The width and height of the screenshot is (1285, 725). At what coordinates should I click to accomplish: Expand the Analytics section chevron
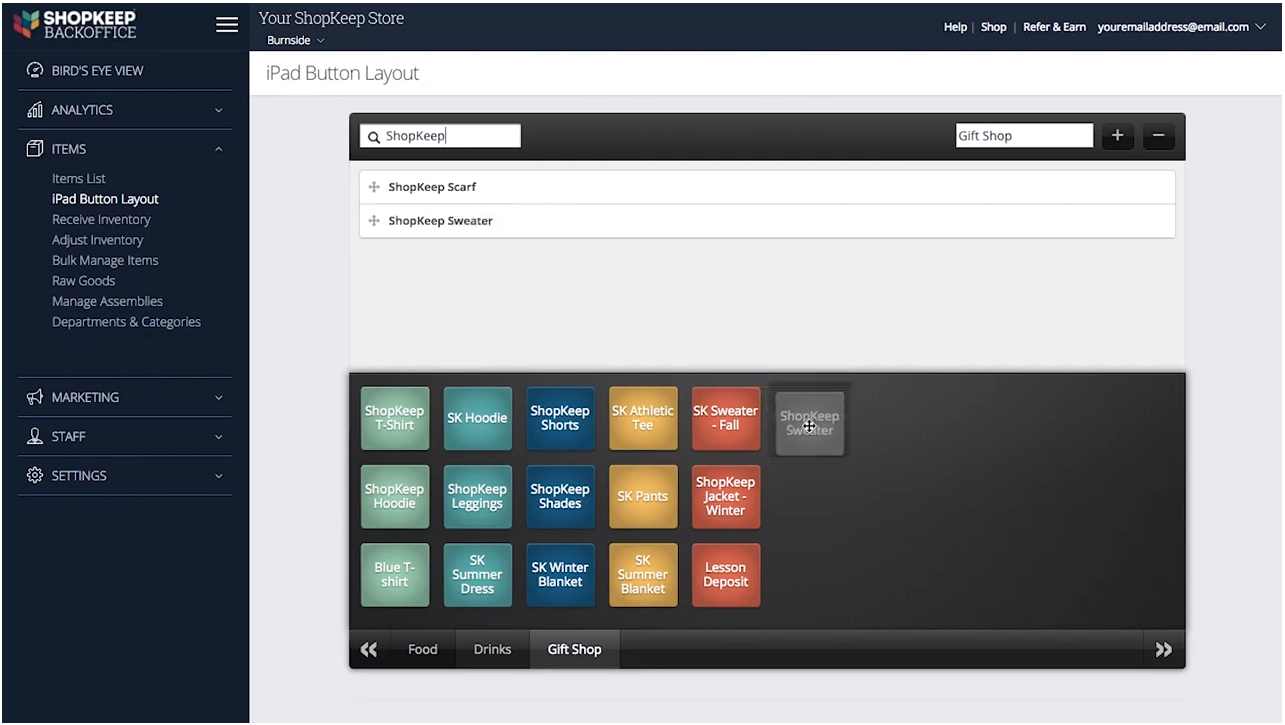tap(218, 110)
